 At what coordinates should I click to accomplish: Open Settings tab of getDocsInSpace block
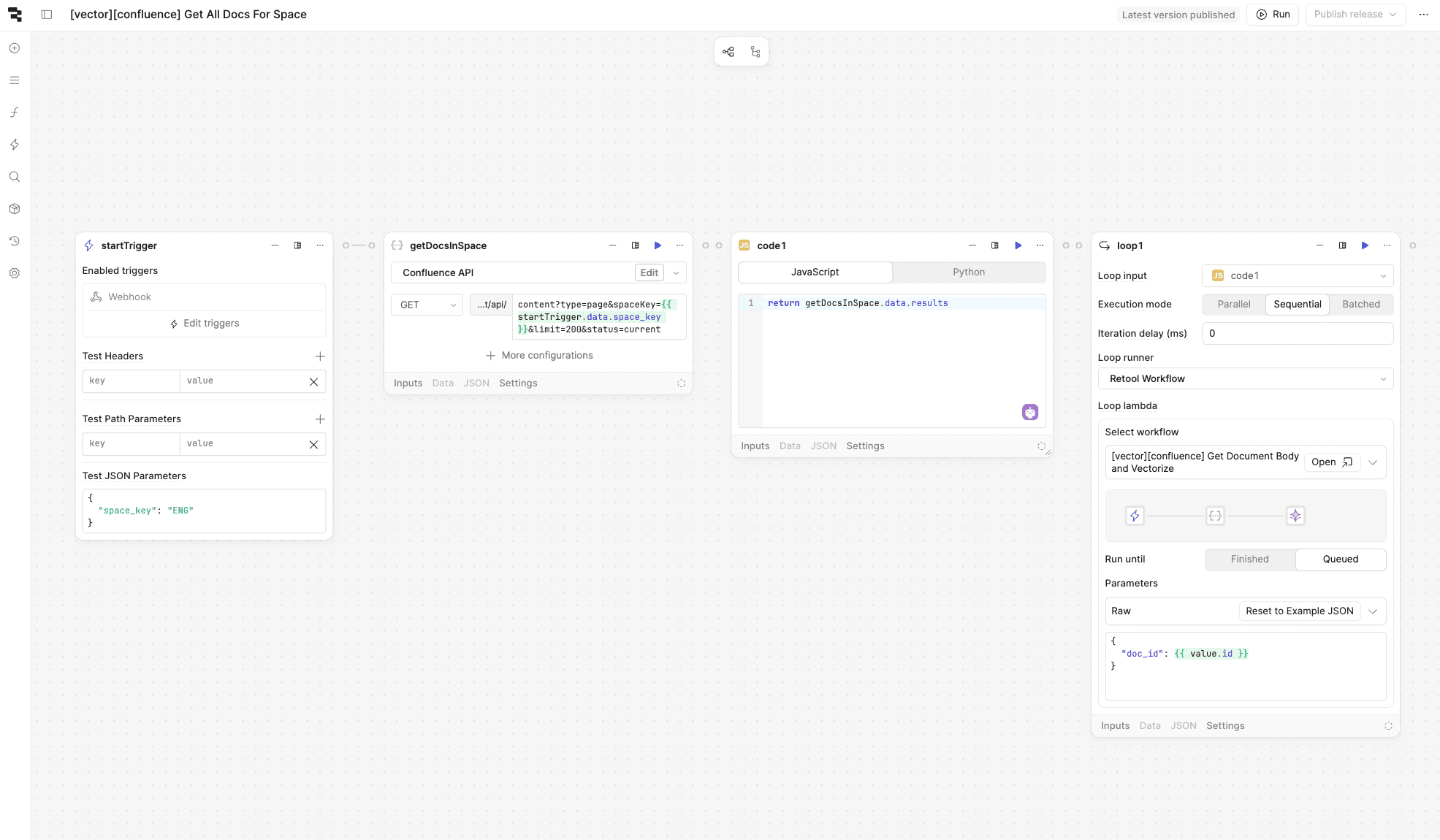(x=518, y=383)
